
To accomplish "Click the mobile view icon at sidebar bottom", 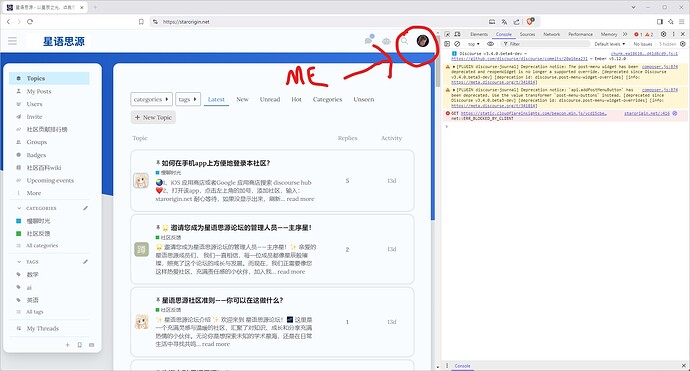I will [80, 345].
